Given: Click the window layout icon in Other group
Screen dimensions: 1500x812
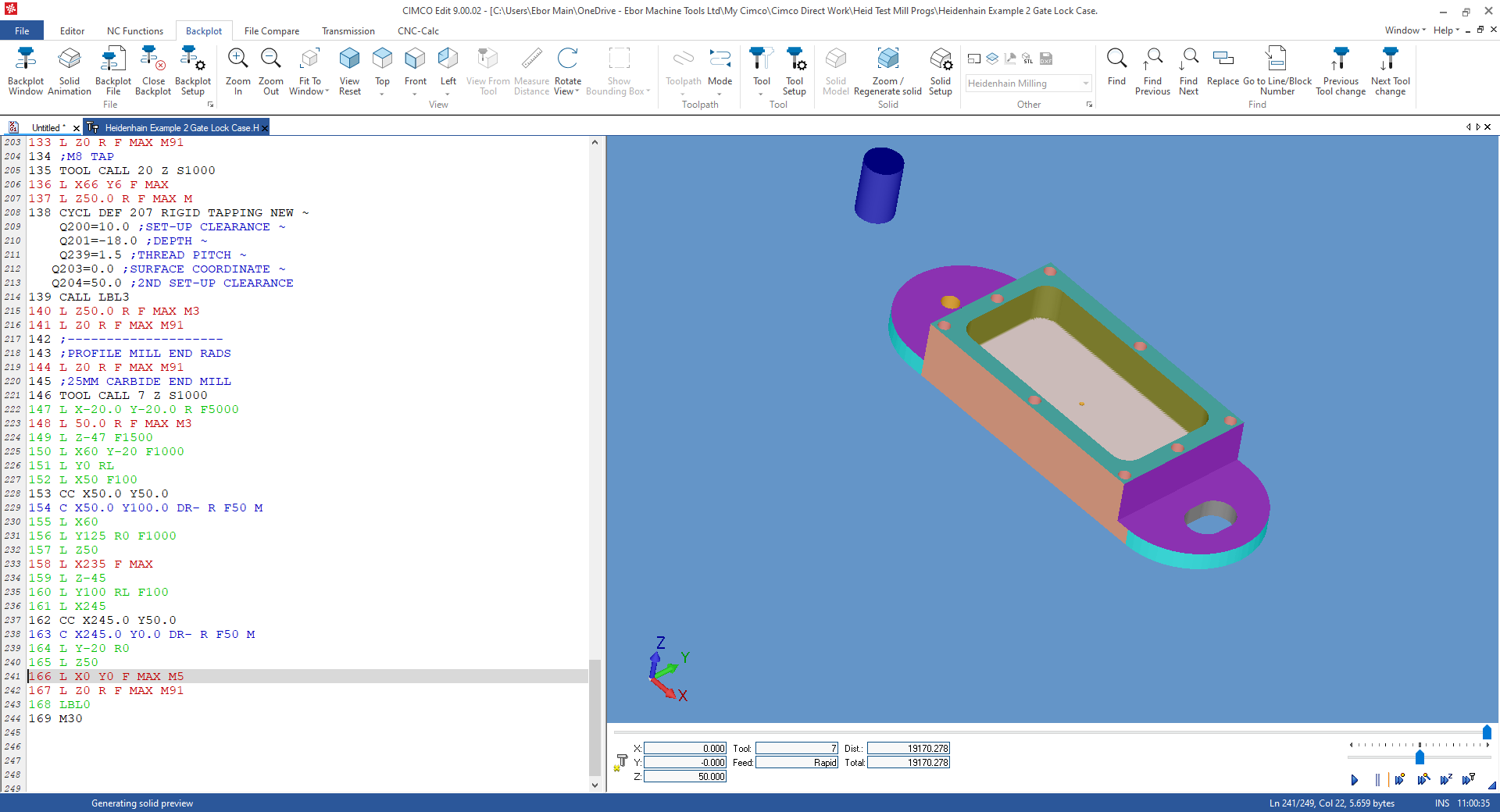Looking at the screenshot, I should 974,59.
